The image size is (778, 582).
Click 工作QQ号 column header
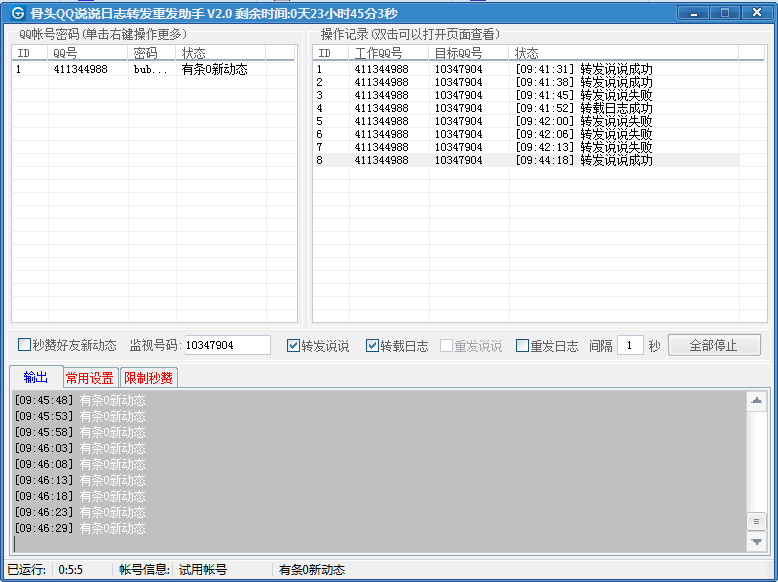[389, 53]
